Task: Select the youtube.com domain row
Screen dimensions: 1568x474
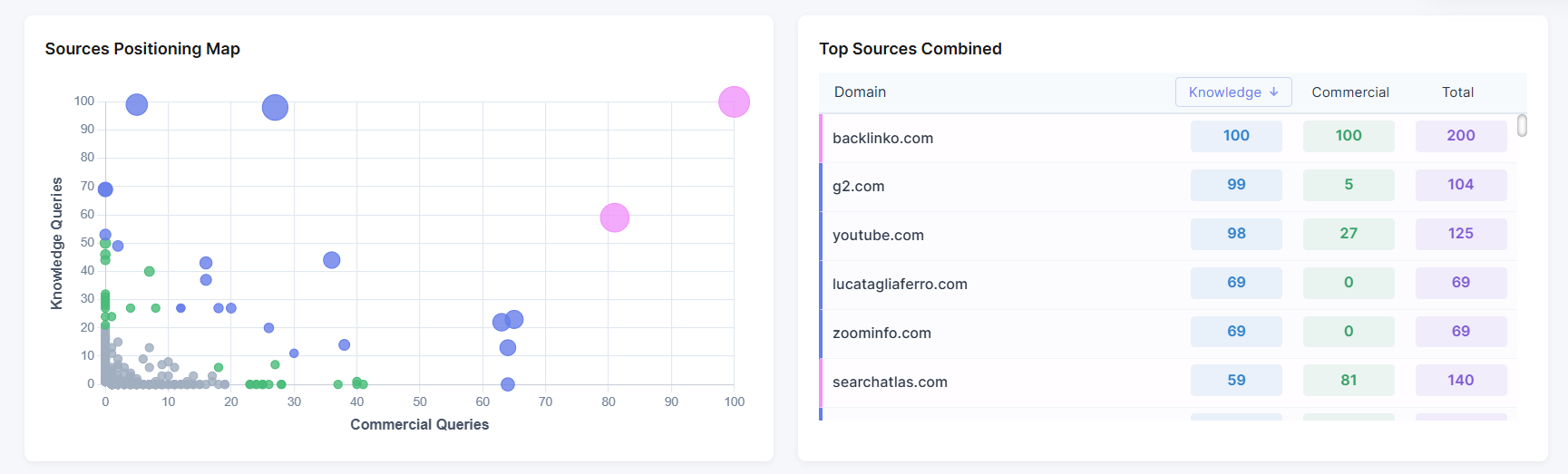Action: 1167,236
